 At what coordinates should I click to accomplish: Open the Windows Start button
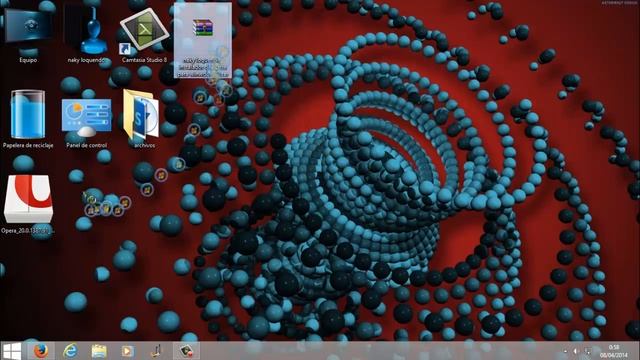[x=11, y=351]
